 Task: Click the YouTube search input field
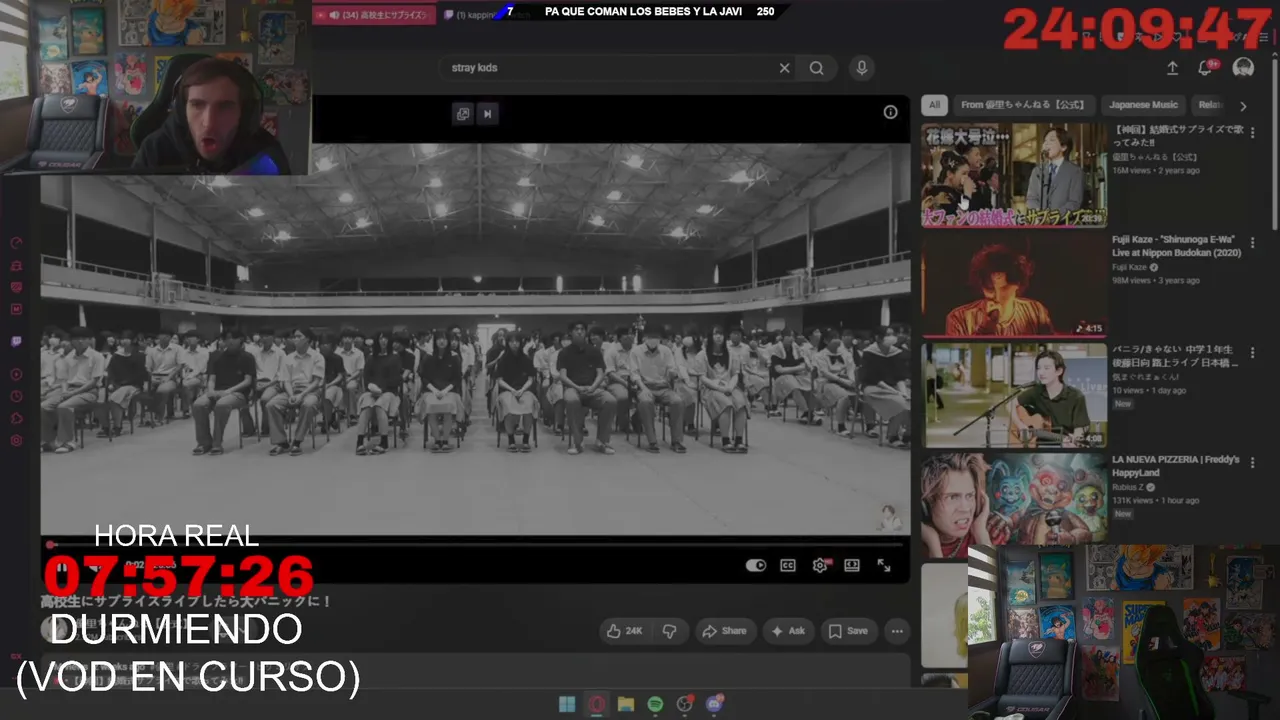click(x=610, y=68)
